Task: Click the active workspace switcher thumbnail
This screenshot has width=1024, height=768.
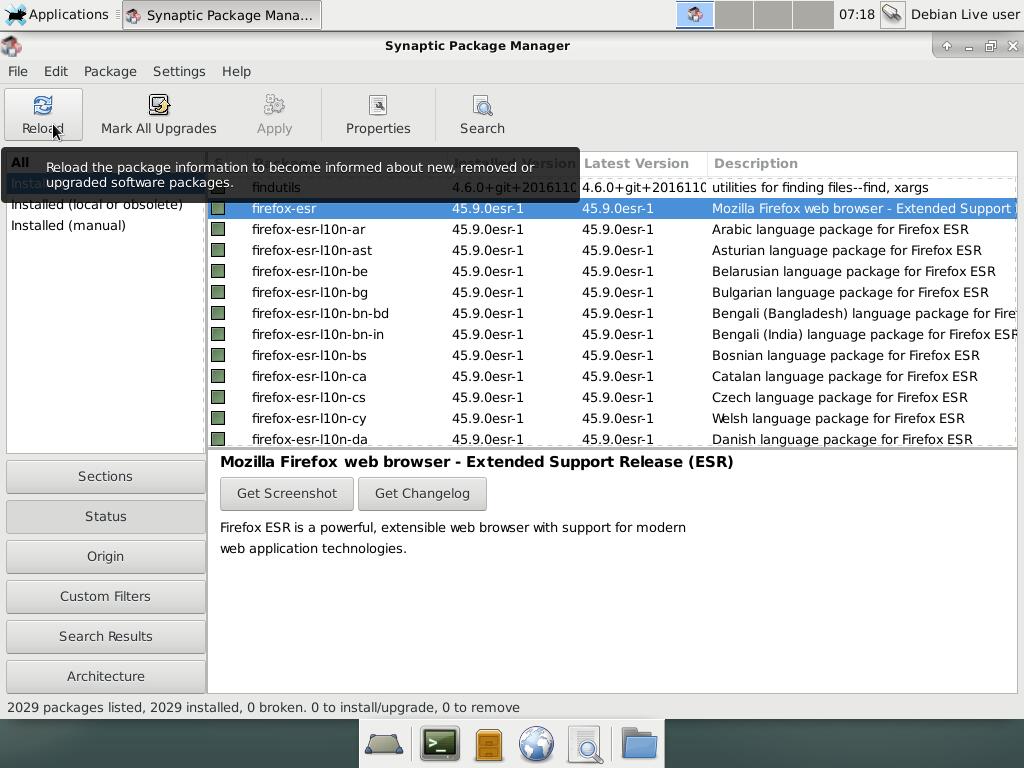Action: click(x=695, y=14)
